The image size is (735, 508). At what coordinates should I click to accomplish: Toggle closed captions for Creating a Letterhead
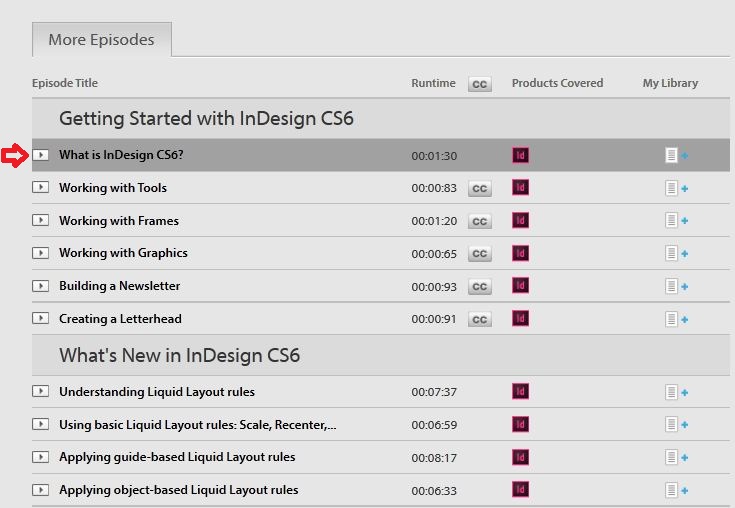coord(480,320)
